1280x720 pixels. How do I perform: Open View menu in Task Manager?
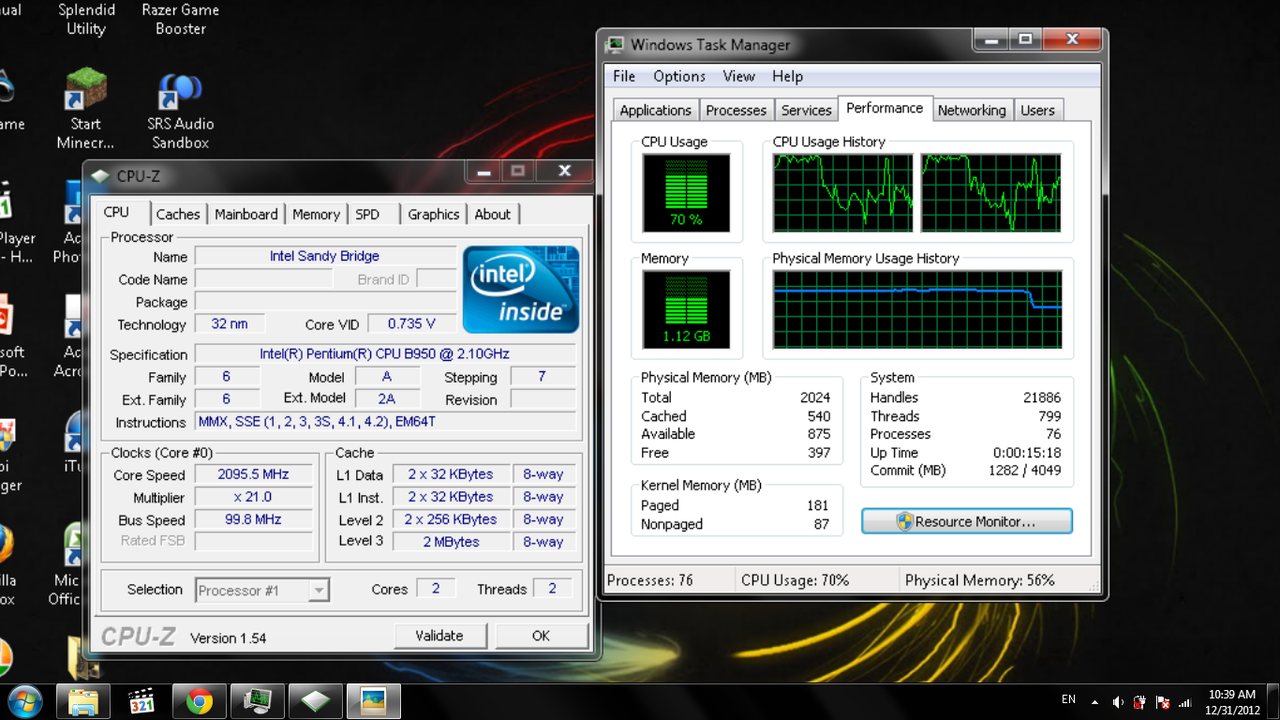point(739,76)
